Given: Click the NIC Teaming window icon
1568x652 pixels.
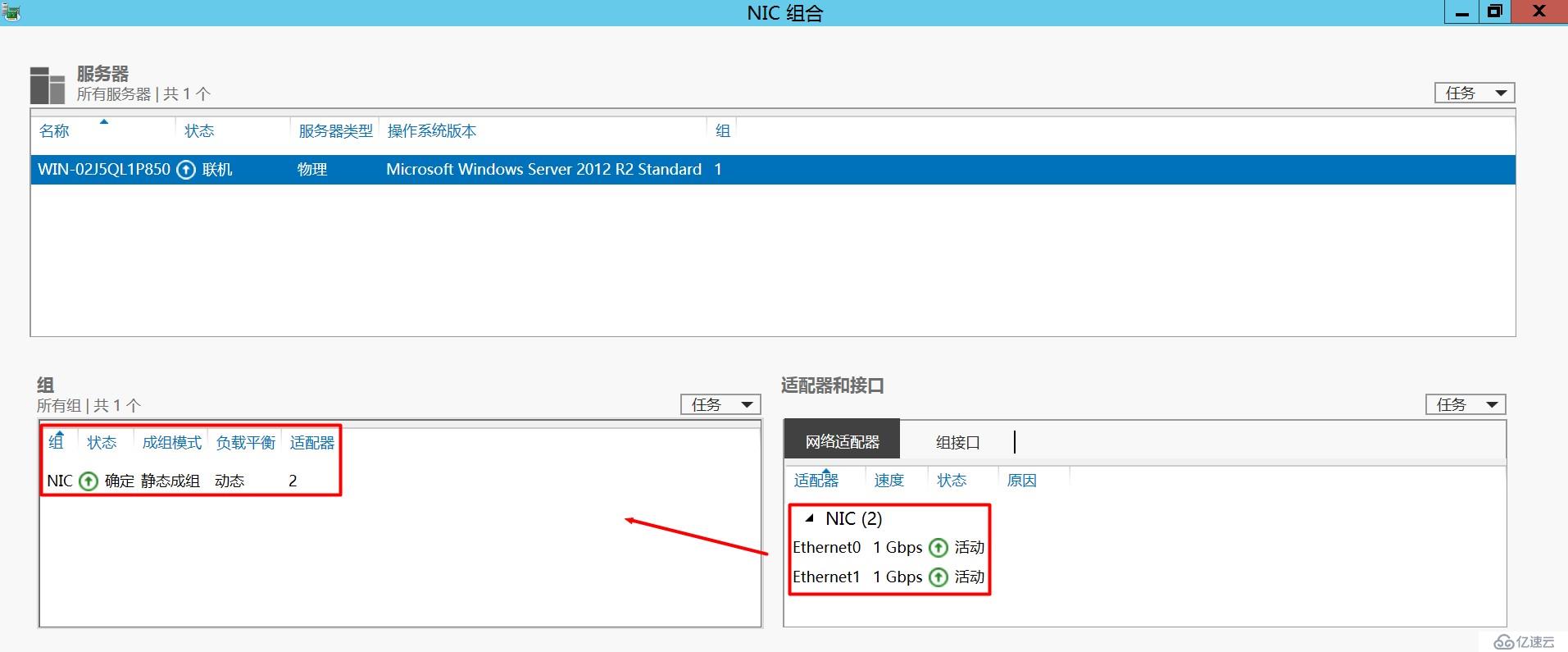Looking at the screenshot, I should coord(10,11).
